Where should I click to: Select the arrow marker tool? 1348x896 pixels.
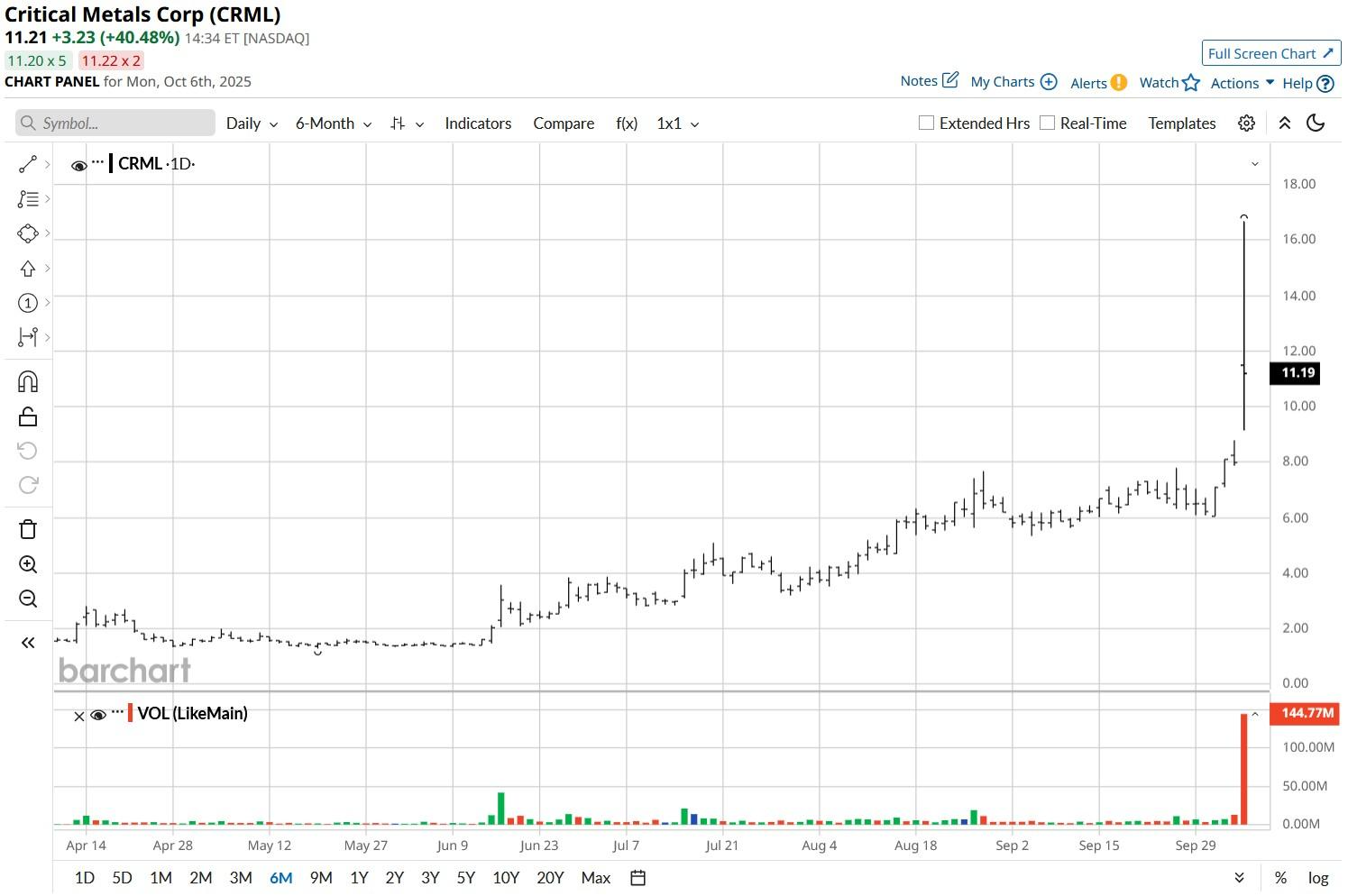point(28,269)
